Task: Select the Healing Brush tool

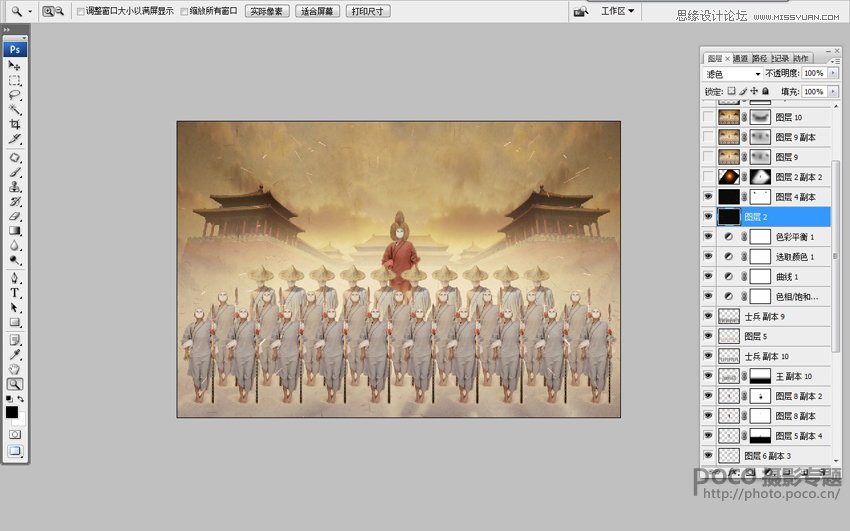Action: coord(15,158)
